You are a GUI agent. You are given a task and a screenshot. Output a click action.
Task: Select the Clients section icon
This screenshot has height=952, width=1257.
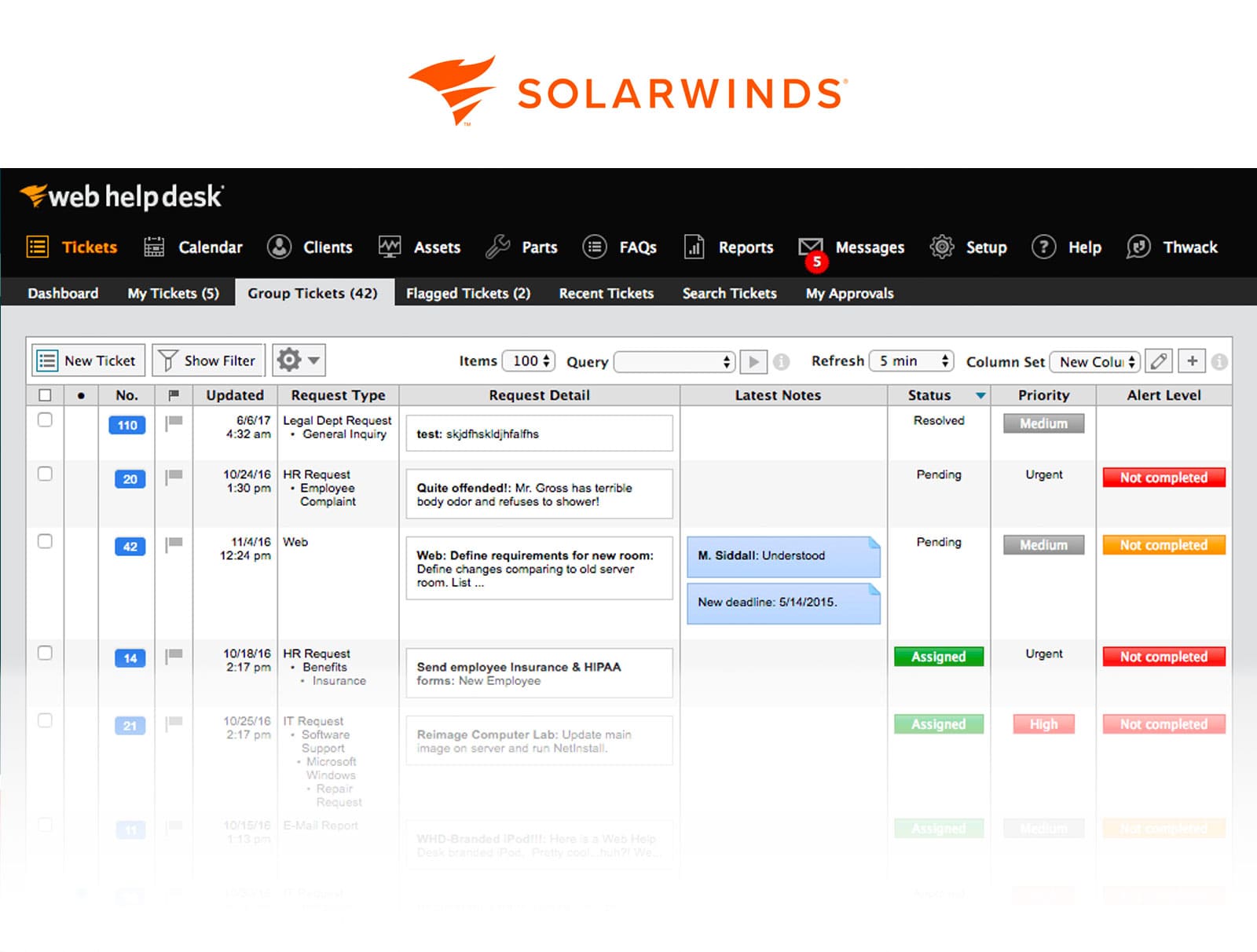pos(279,247)
